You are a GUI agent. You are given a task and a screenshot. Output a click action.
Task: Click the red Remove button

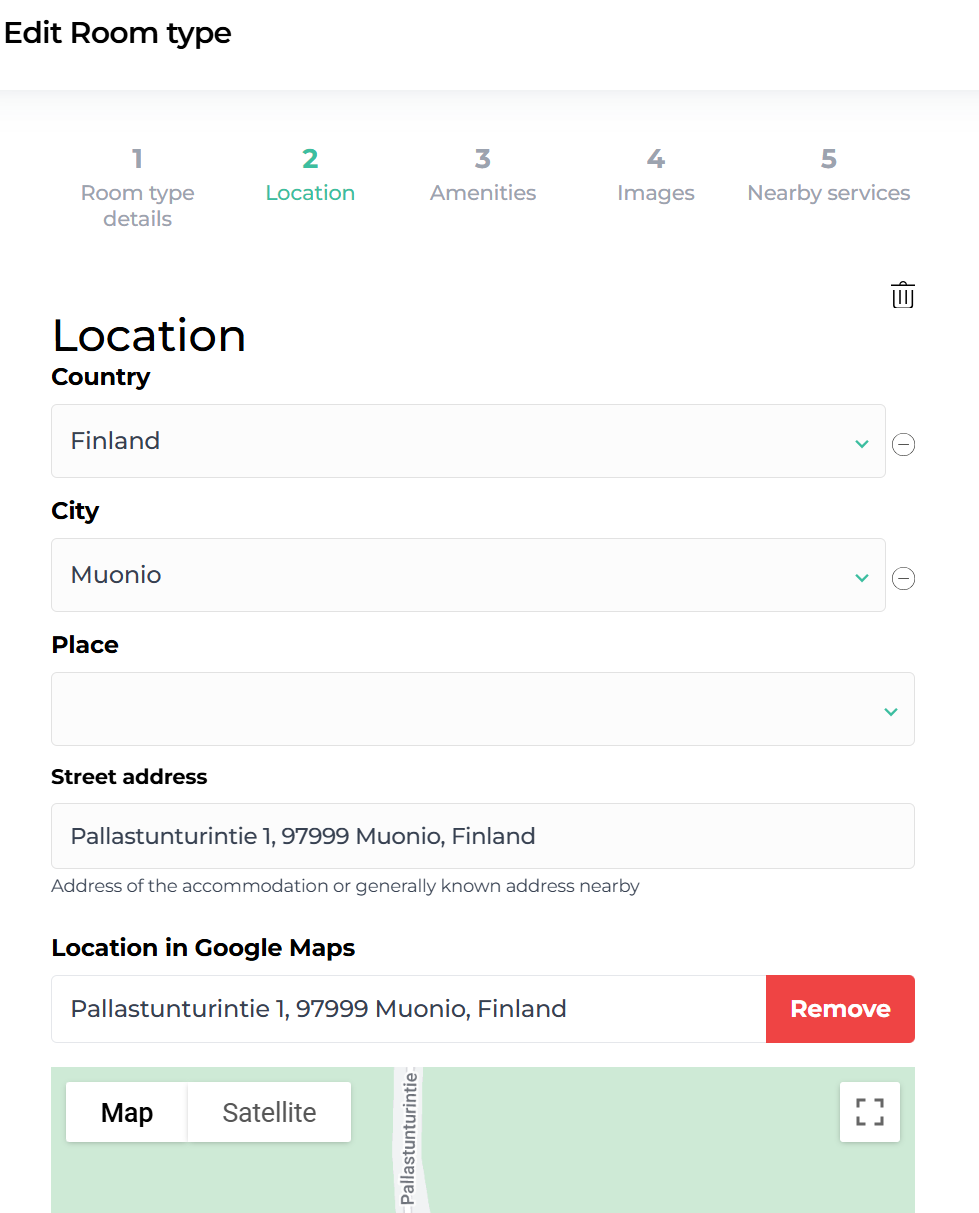click(x=840, y=1009)
